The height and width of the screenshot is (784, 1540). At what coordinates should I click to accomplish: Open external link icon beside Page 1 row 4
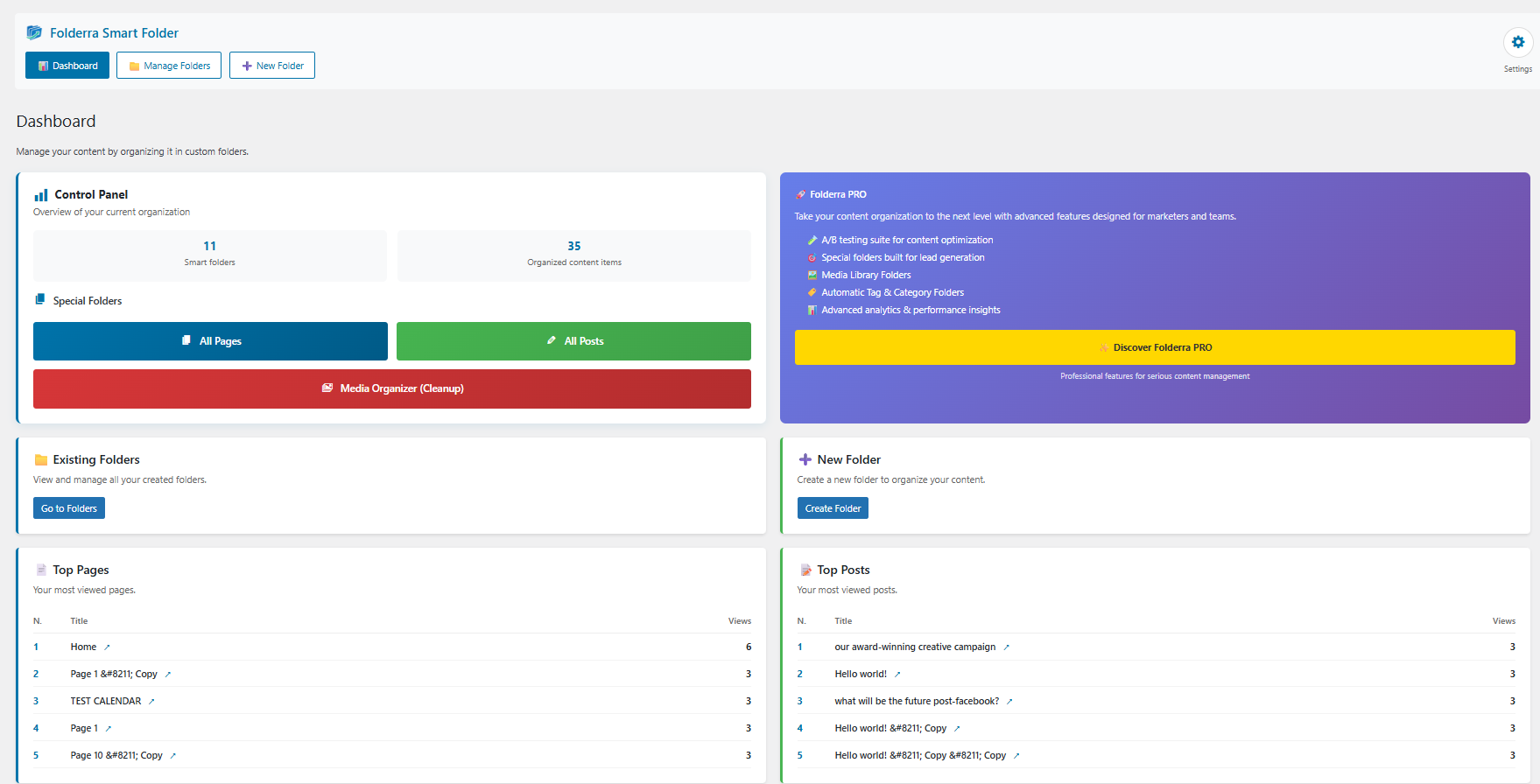pyautogui.click(x=109, y=729)
